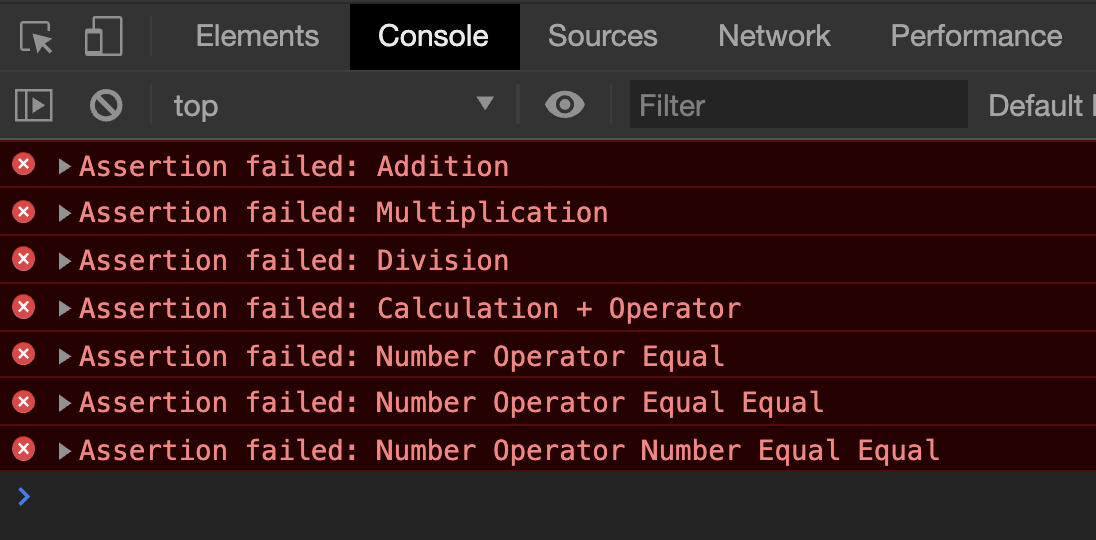Click the console prompt input line

(500, 497)
